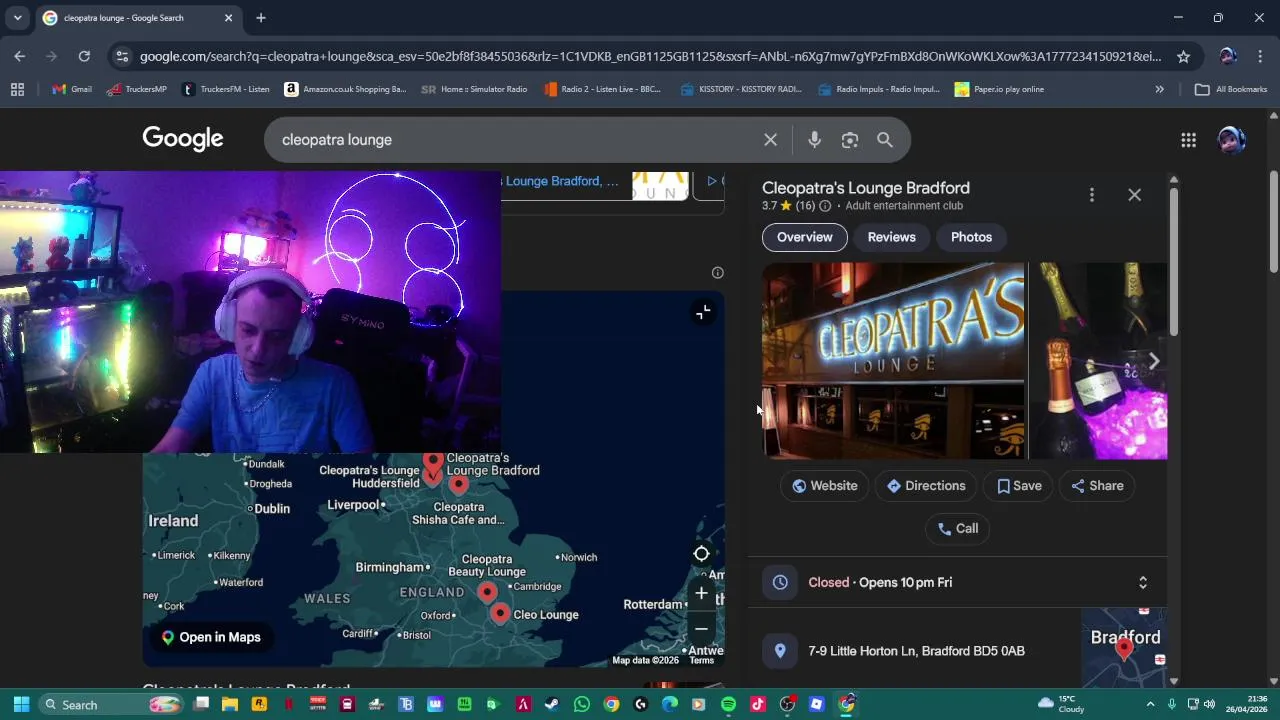Show hidden bookmarks with the chevron

pyautogui.click(x=1159, y=89)
